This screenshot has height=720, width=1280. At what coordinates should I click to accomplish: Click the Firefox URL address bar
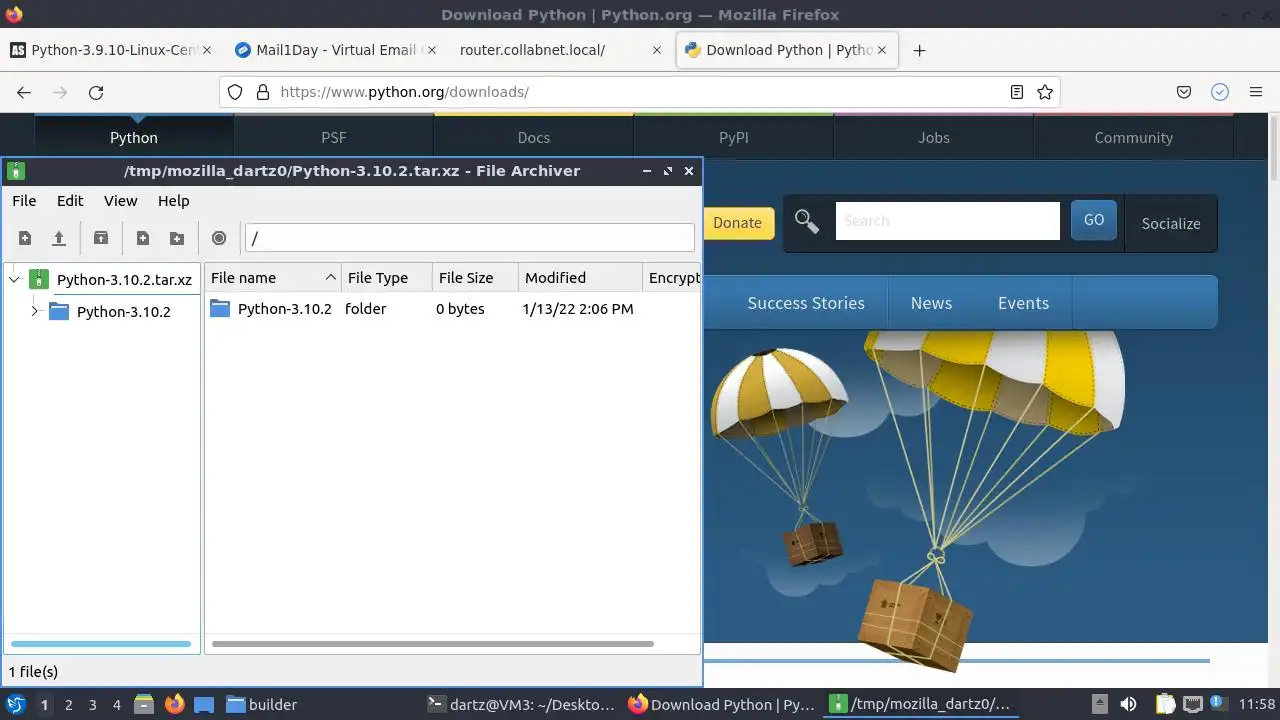pyautogui.click(x=640, y=92)
